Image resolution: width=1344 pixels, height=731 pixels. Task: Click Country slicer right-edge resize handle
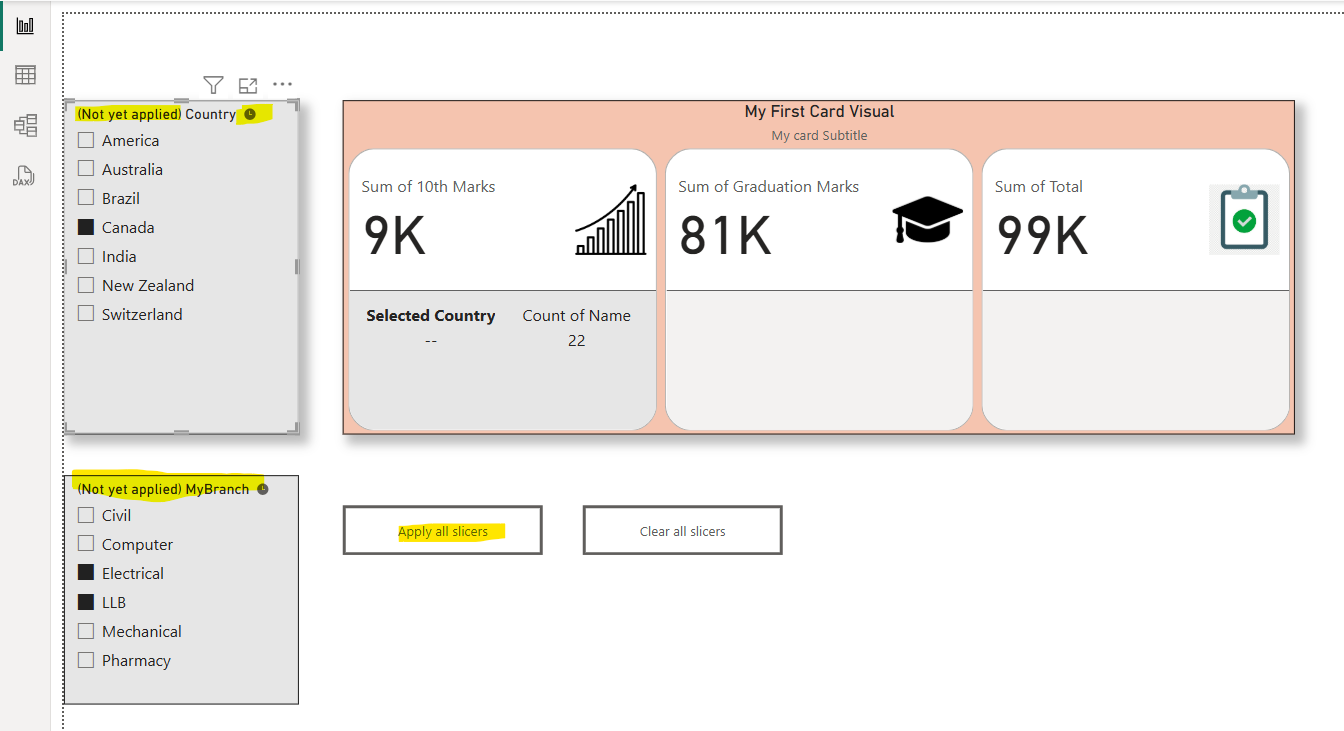tap(297, 267)
